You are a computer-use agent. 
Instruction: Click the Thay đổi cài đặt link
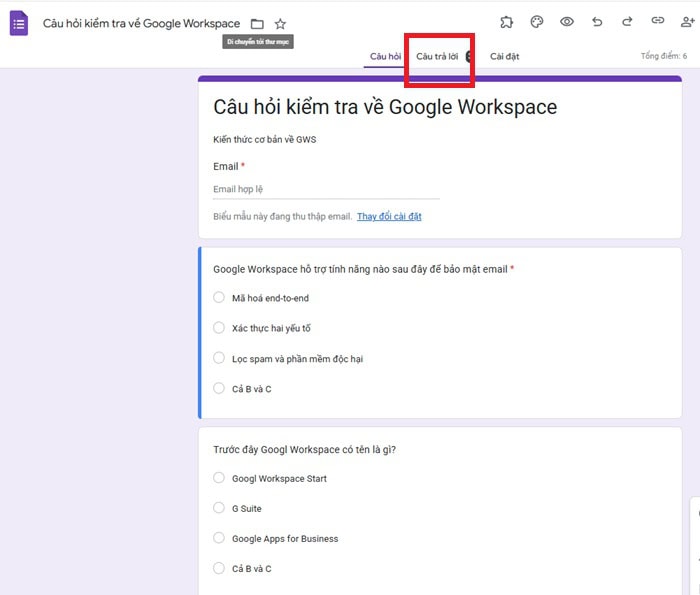tap(389, 217)
